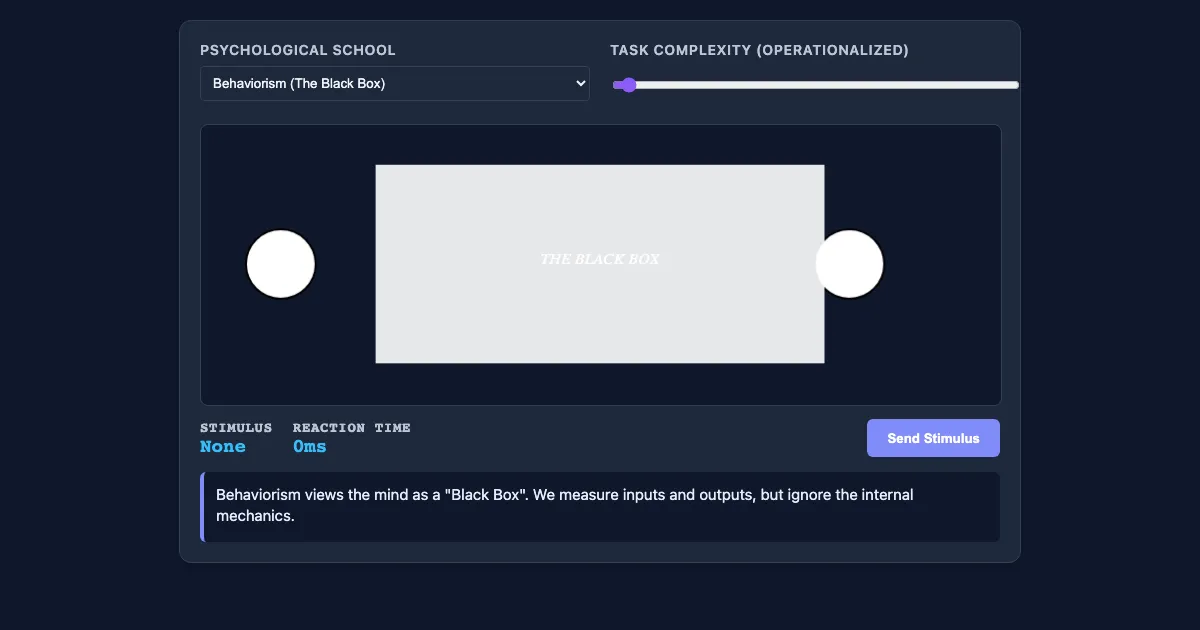Click the left white input circle
Screen dimensions: 1200x630
[x=281, y=264]
